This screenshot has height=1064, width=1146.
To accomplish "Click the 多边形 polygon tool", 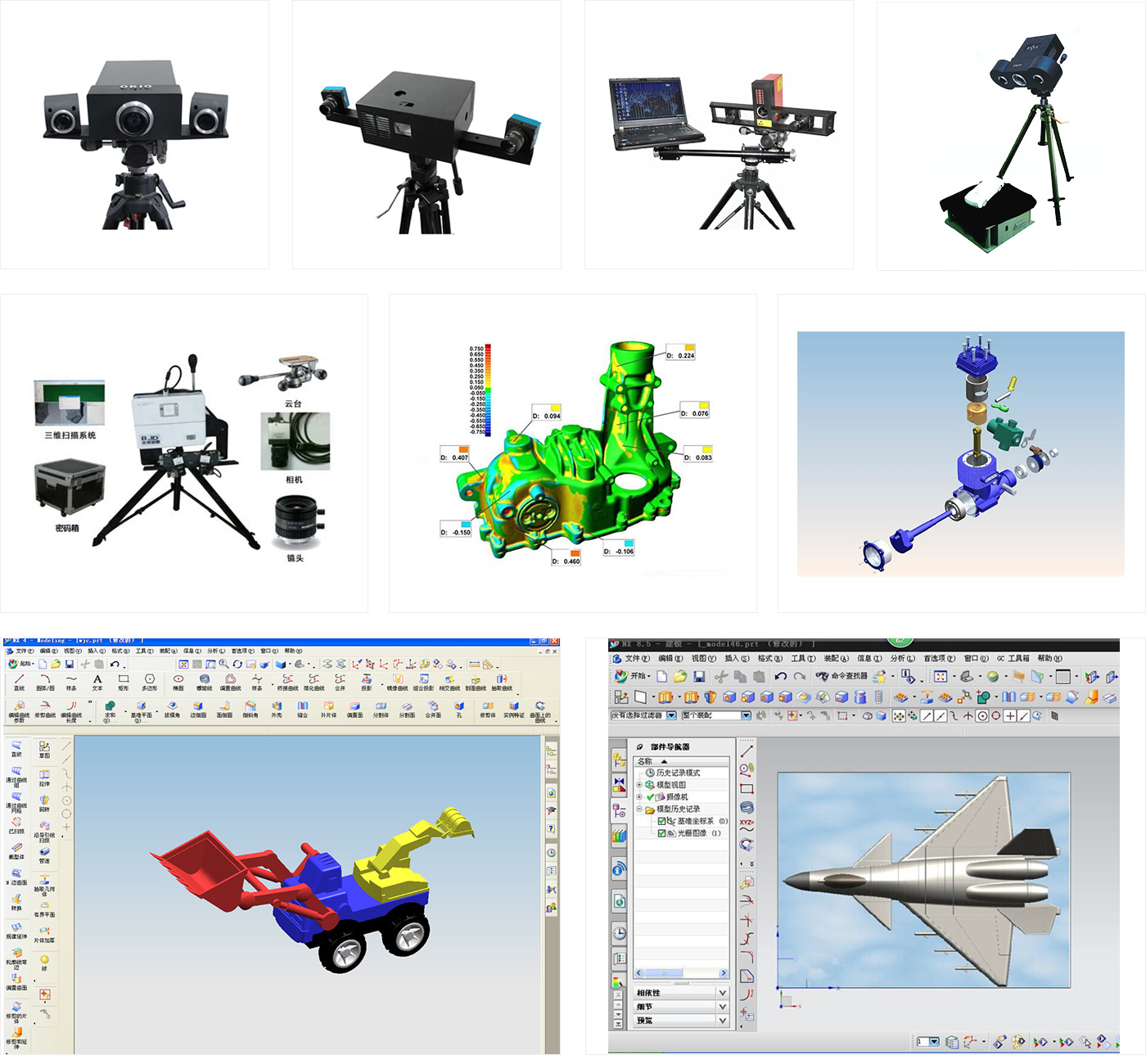I will [149, 682].
